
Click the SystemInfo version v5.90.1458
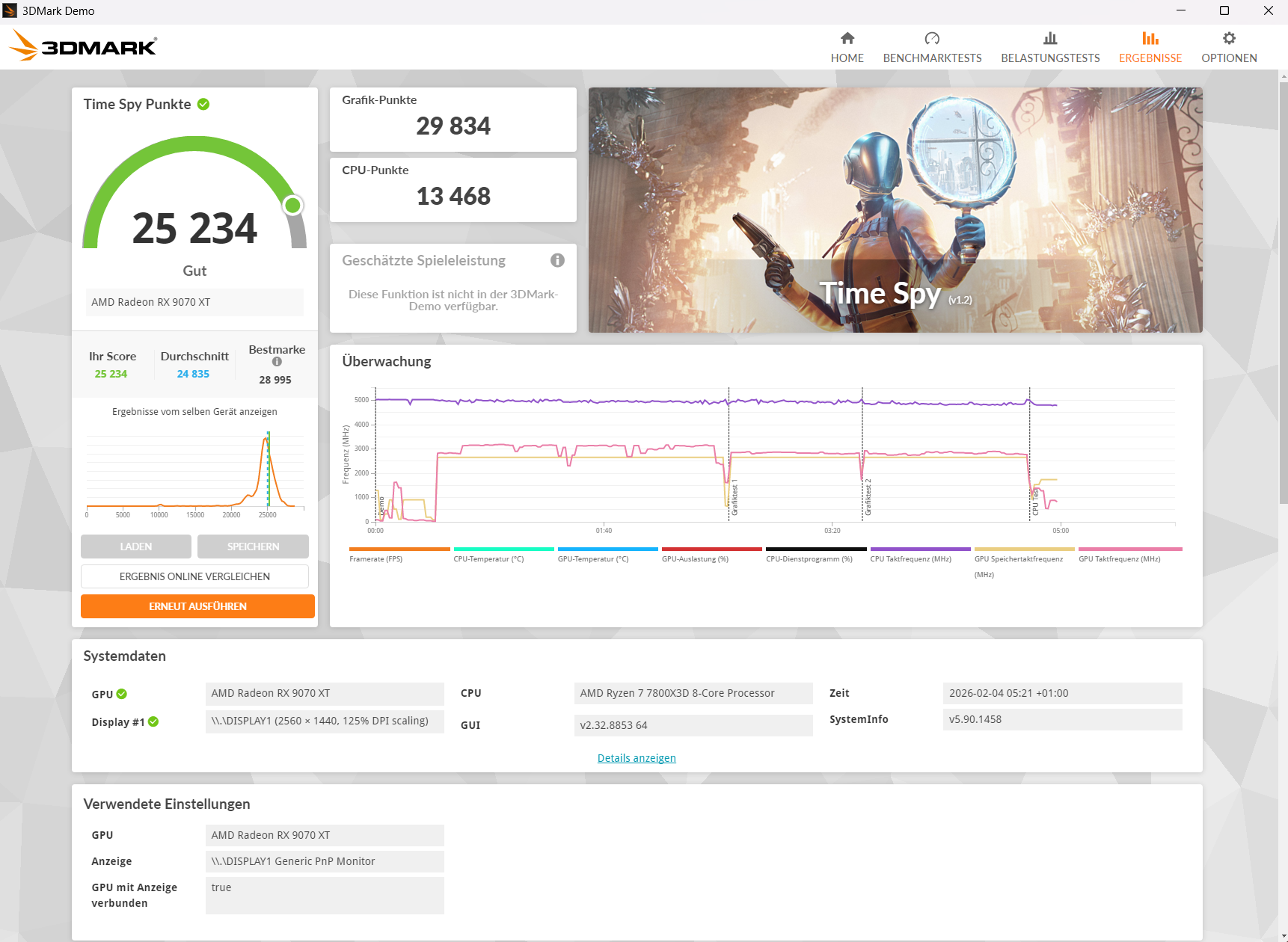pos(1062,719)
